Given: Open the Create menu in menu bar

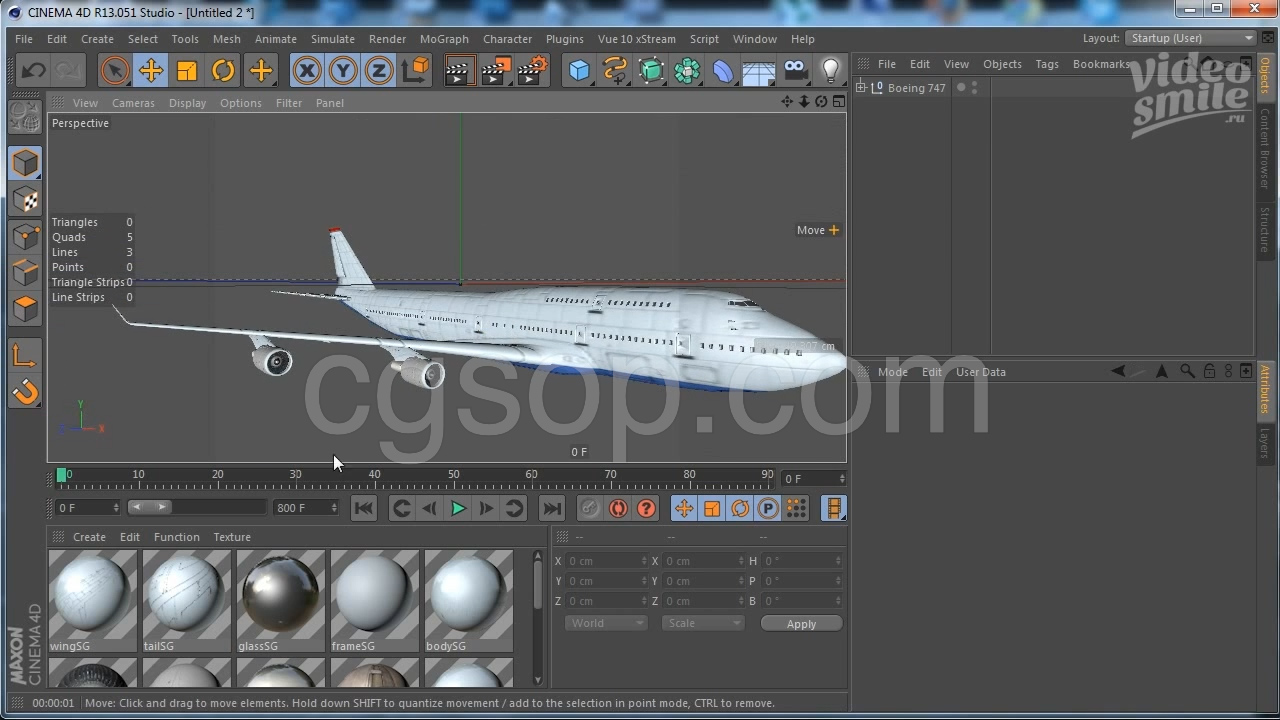Looking at the screenshot, I should pos(97,39).
